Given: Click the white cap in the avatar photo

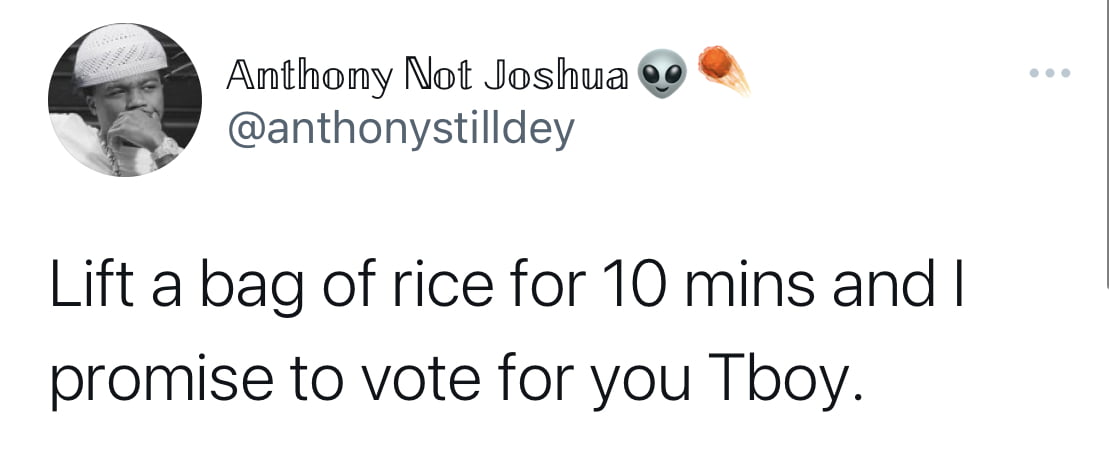Looking at the screenshot, I should click(120, 54).
